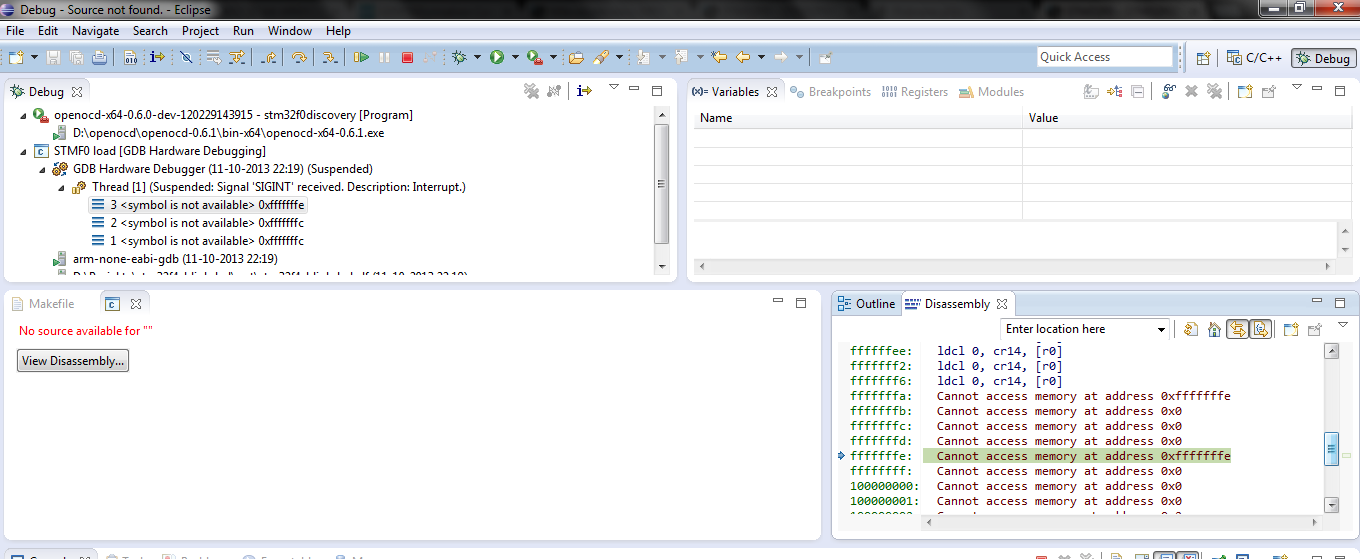Image resolution: width=1360 pixels, height=559 pixels.
Task: Click the Print icon in the main toolbar
Action: click(x=100, y=57)
